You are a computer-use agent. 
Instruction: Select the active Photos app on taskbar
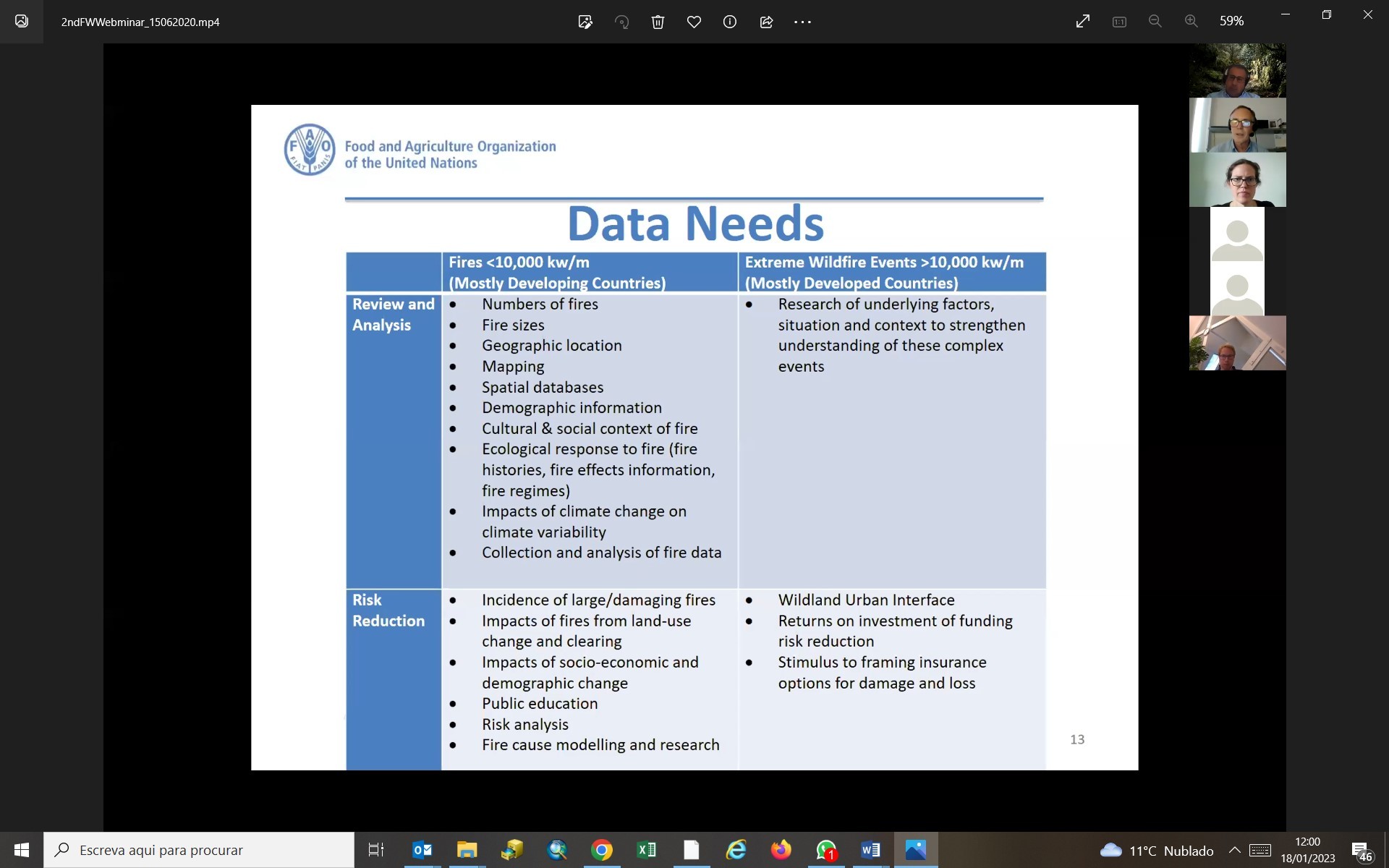(916, 850)
